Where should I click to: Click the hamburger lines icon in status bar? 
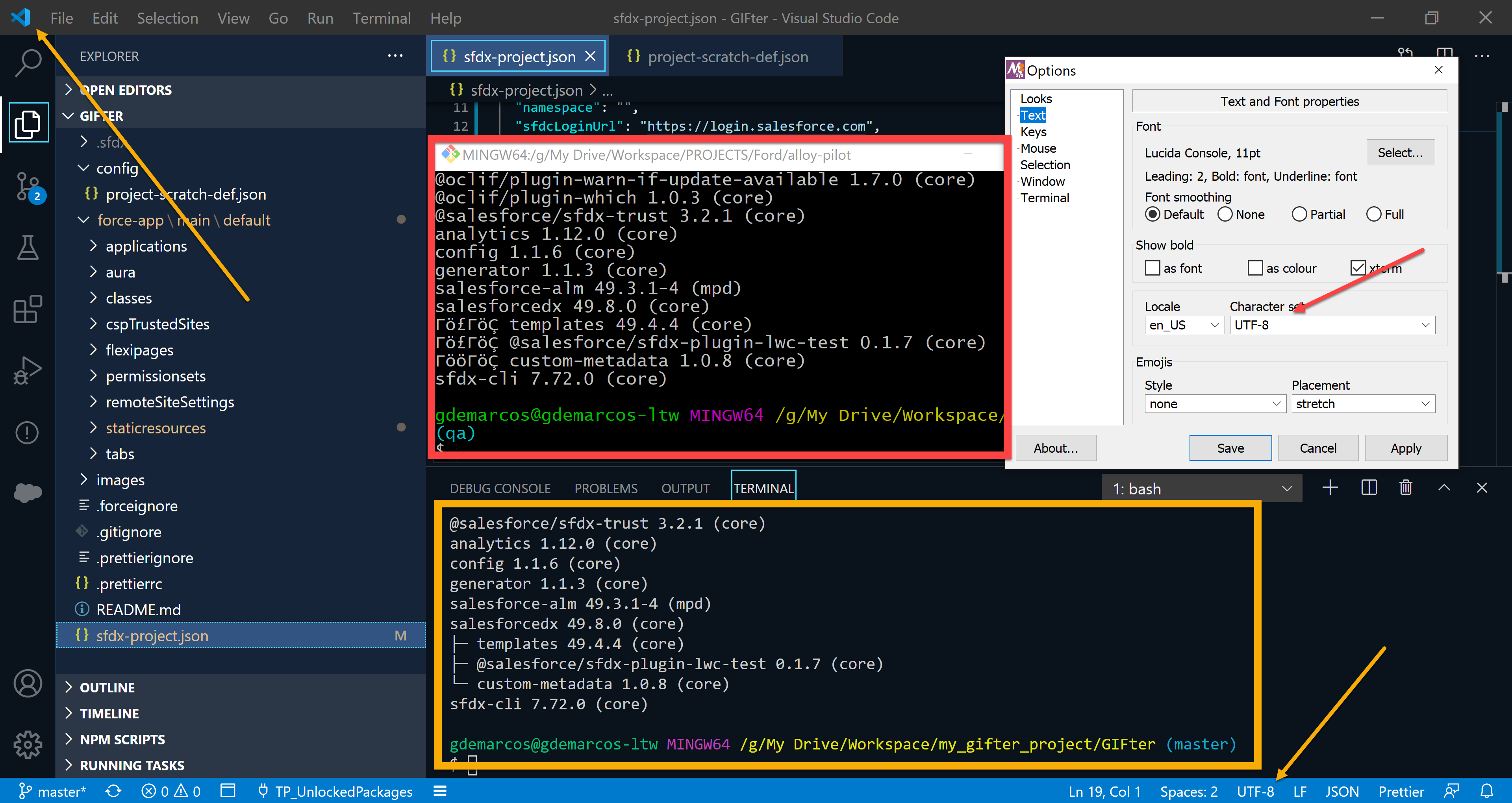tap(440, 791)
